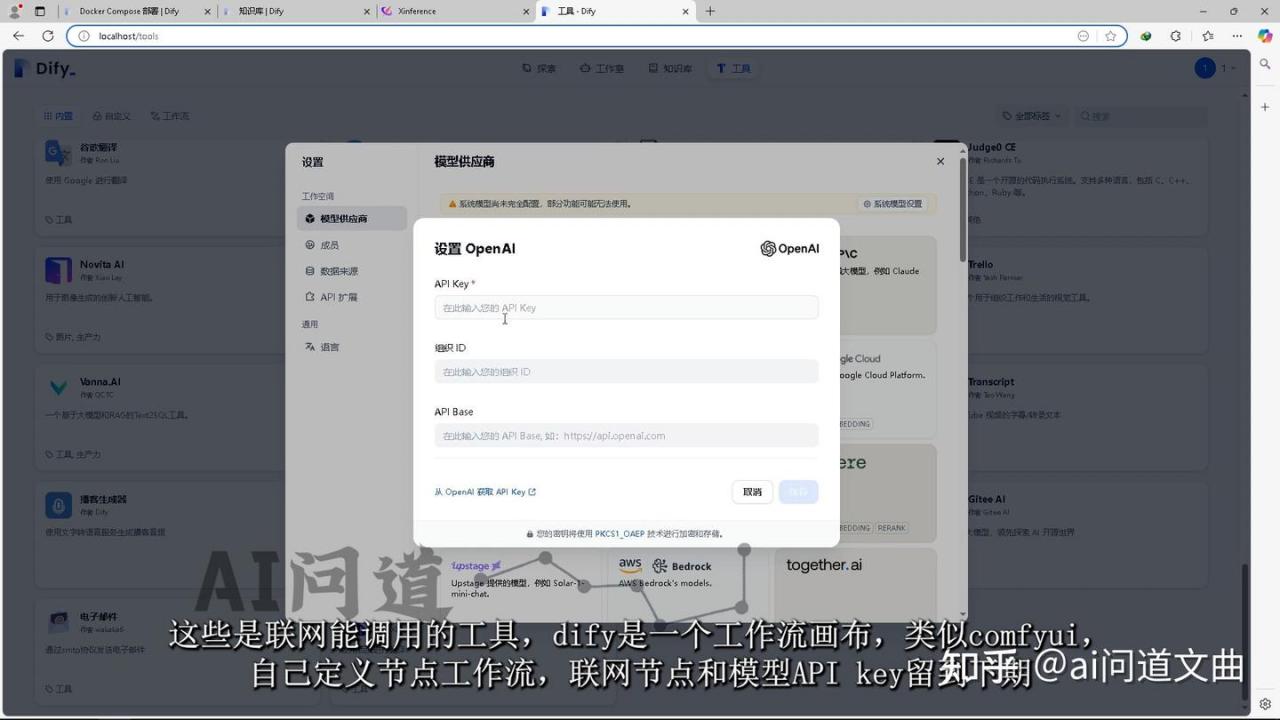Screen dimensions: 1280x720
Task: Switch to the 知识库 | Dify browser tab
Action: coord(295,11)
